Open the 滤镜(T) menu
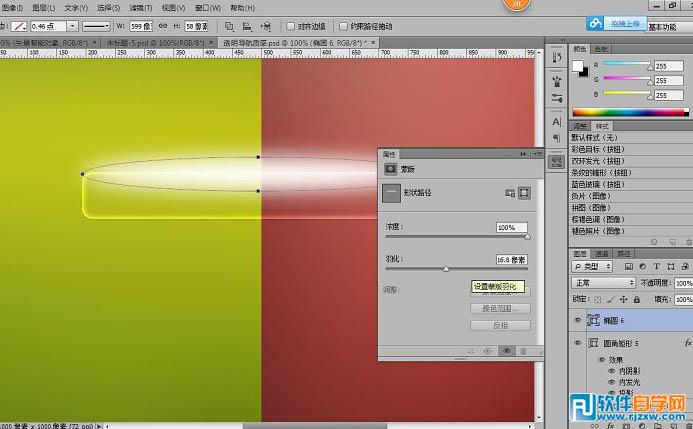The width and height of the screenshot is (693, 429). coord(141,8)
